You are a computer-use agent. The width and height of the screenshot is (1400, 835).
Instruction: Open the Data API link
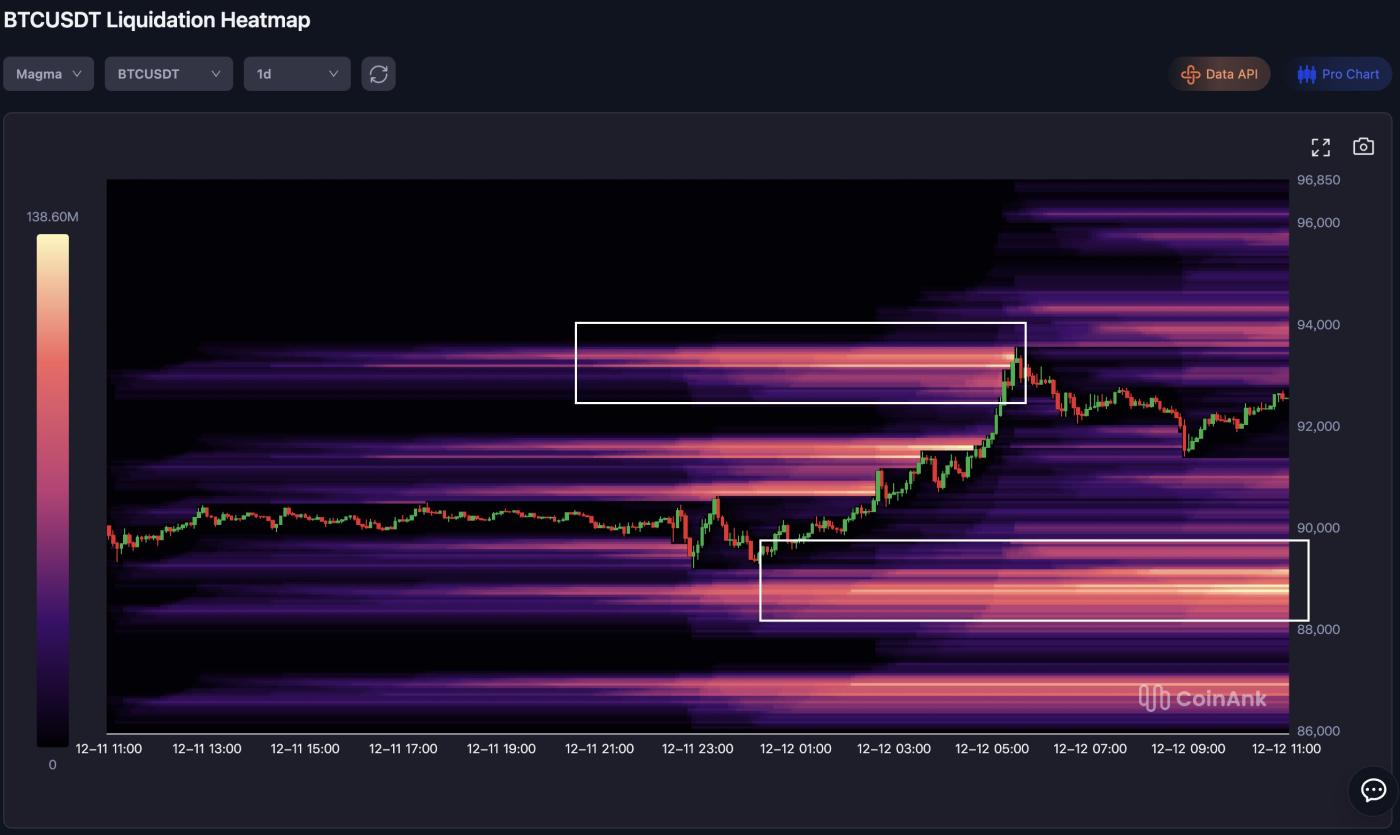click(x=1219, y=74)
